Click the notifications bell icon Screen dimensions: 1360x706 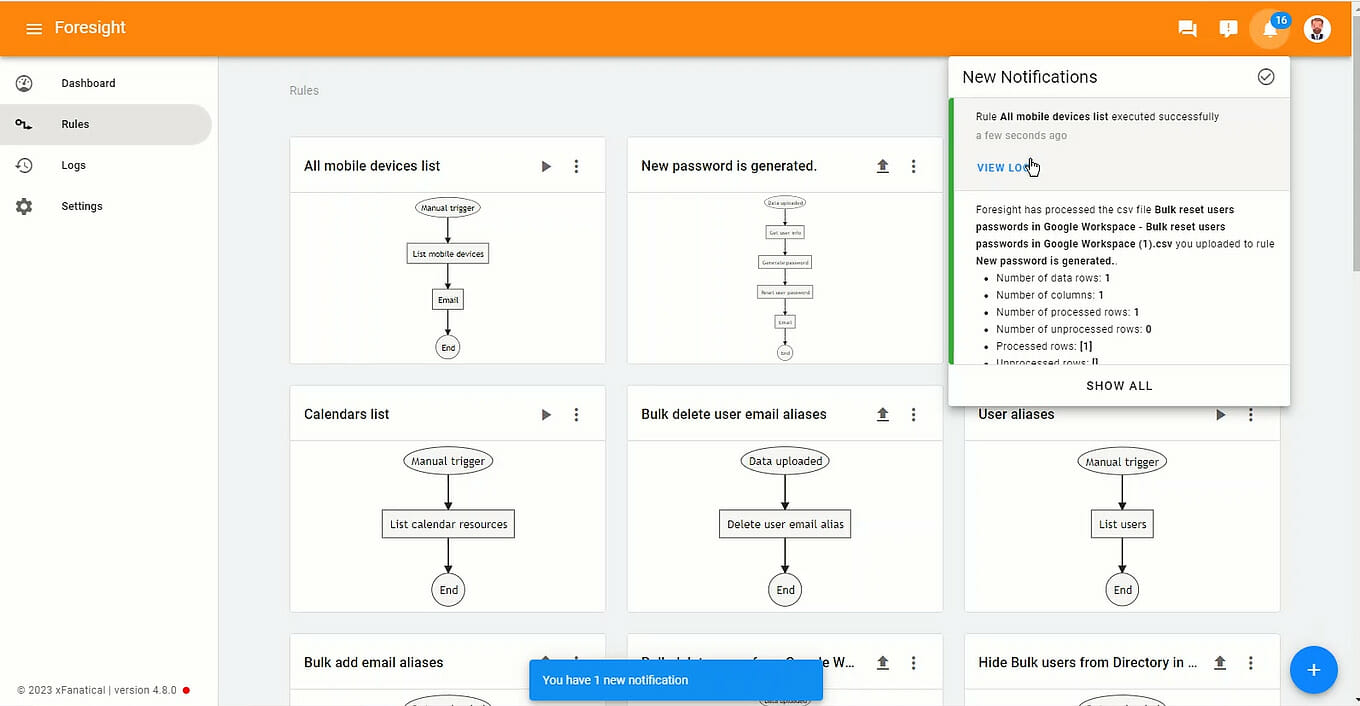(x=1269, y=28)
